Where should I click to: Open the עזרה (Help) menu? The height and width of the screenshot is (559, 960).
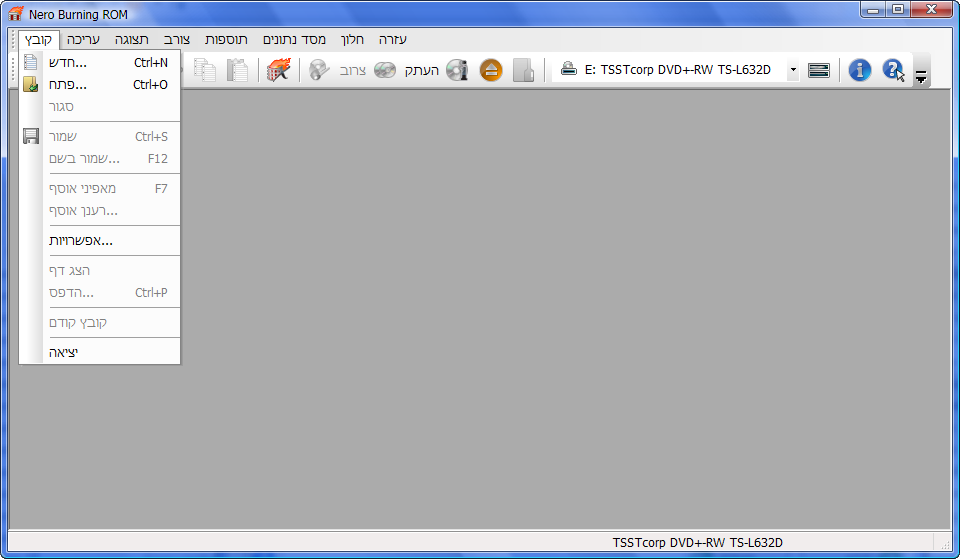click(x=392, y=39)
